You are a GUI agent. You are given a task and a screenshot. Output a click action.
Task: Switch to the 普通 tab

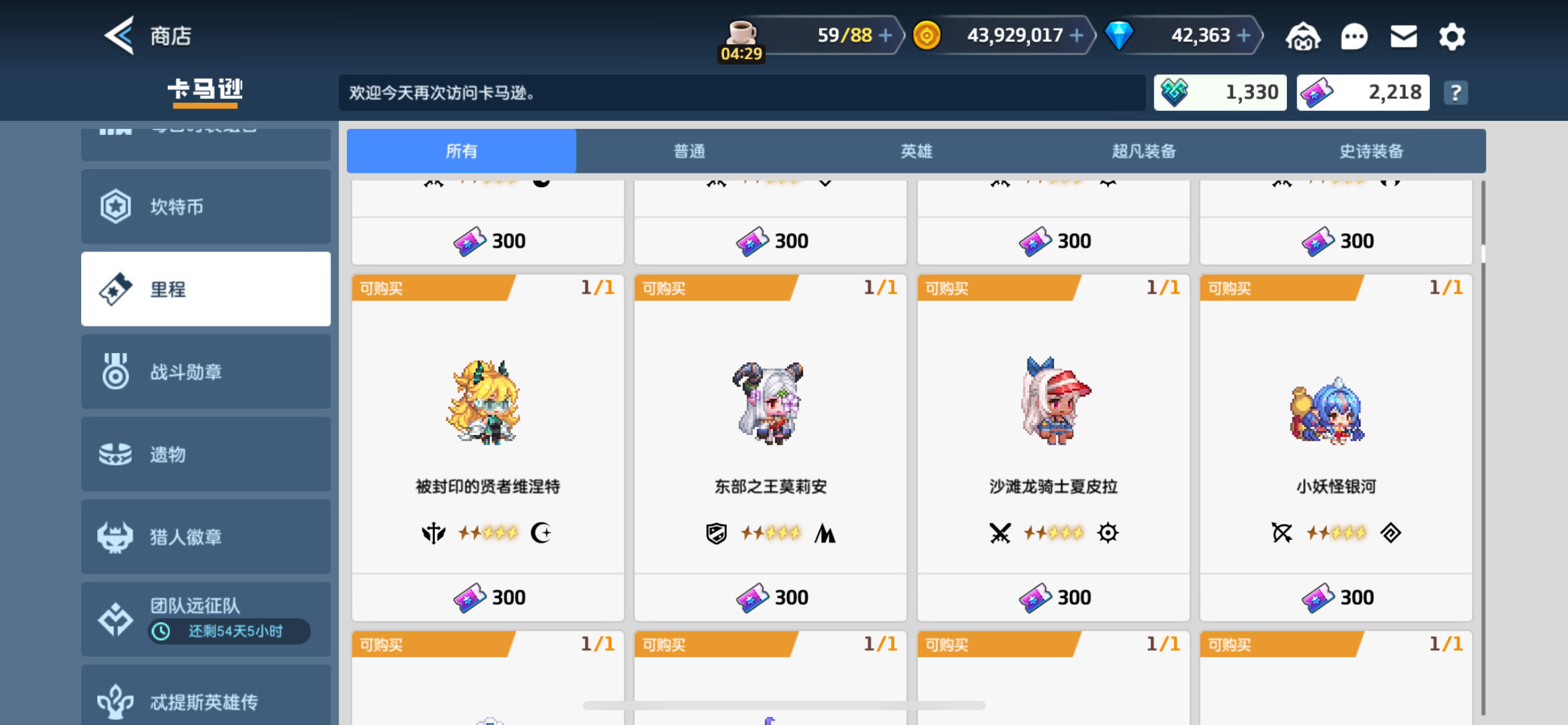pos(689,151)
